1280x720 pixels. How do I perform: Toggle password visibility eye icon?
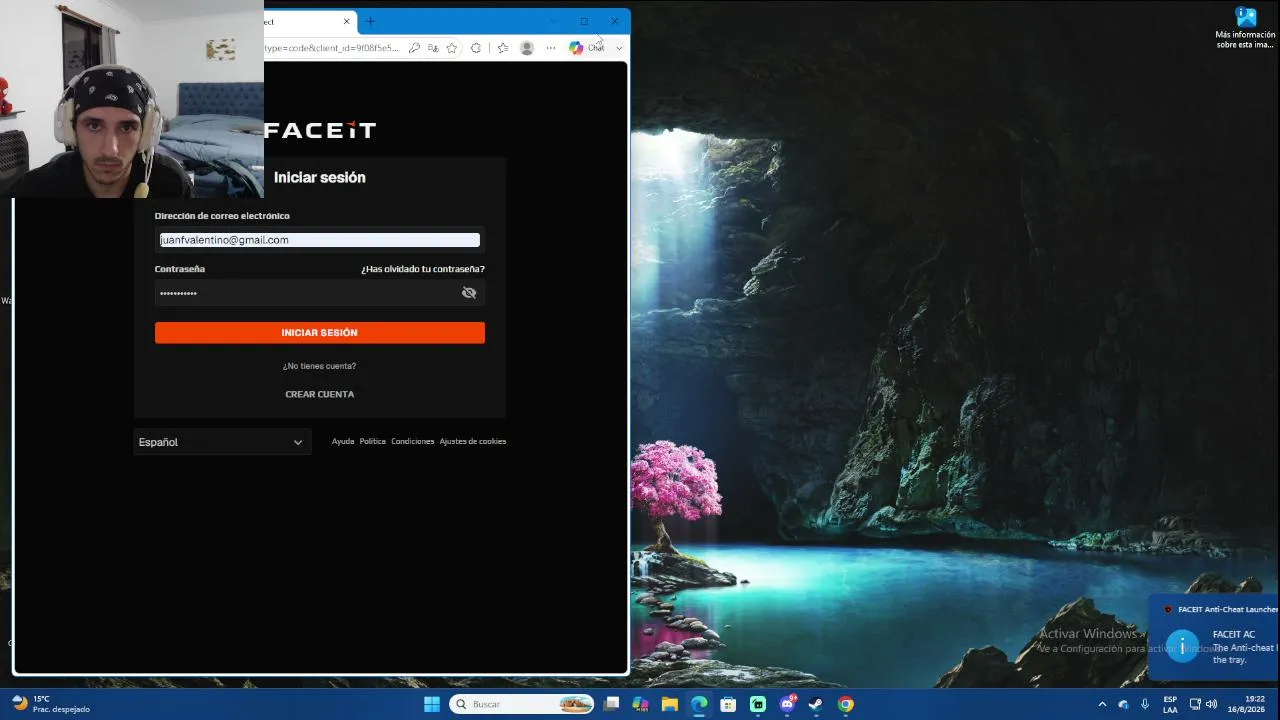pyautogui.click(x=469, y=293)
